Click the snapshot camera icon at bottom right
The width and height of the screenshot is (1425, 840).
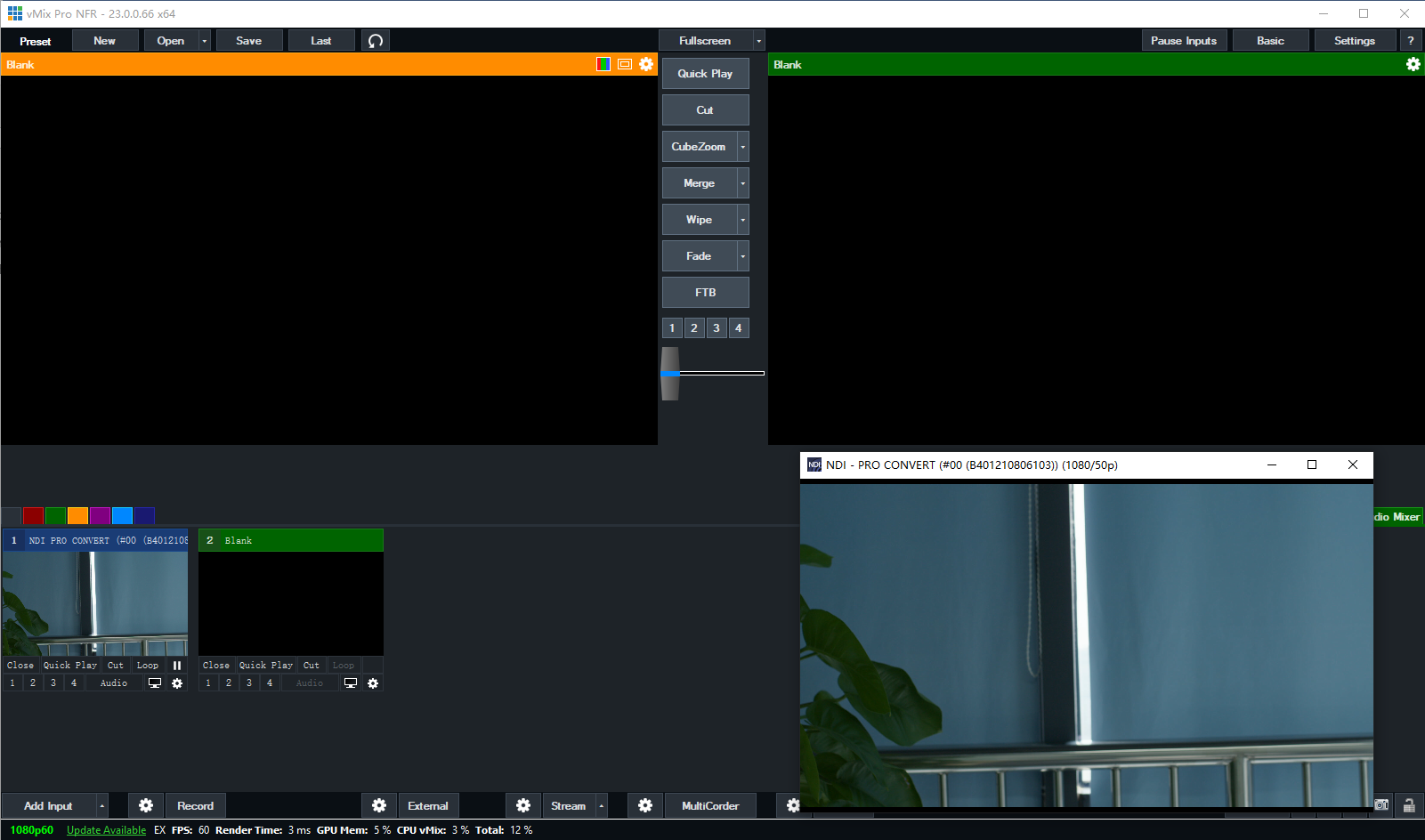(x=1381, y=805)
